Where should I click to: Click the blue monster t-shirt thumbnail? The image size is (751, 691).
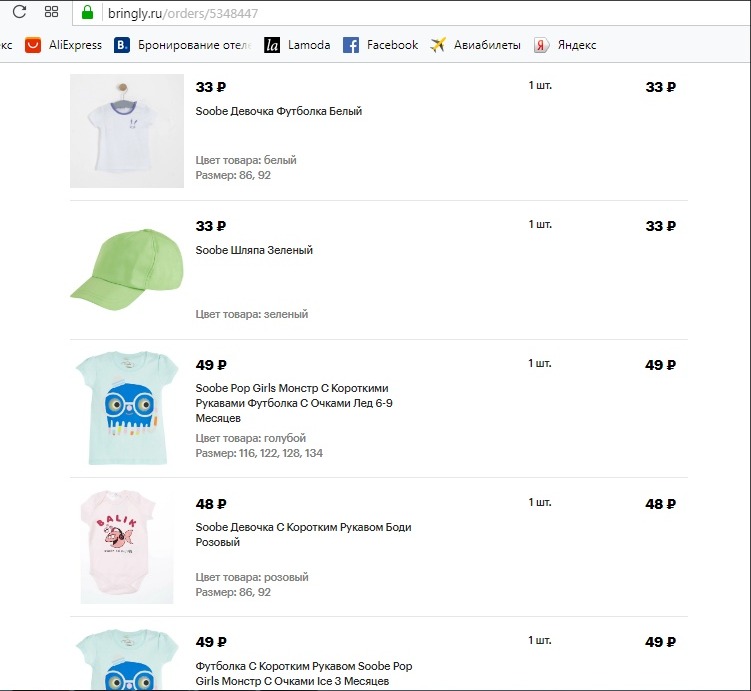(x=127, y=407)
